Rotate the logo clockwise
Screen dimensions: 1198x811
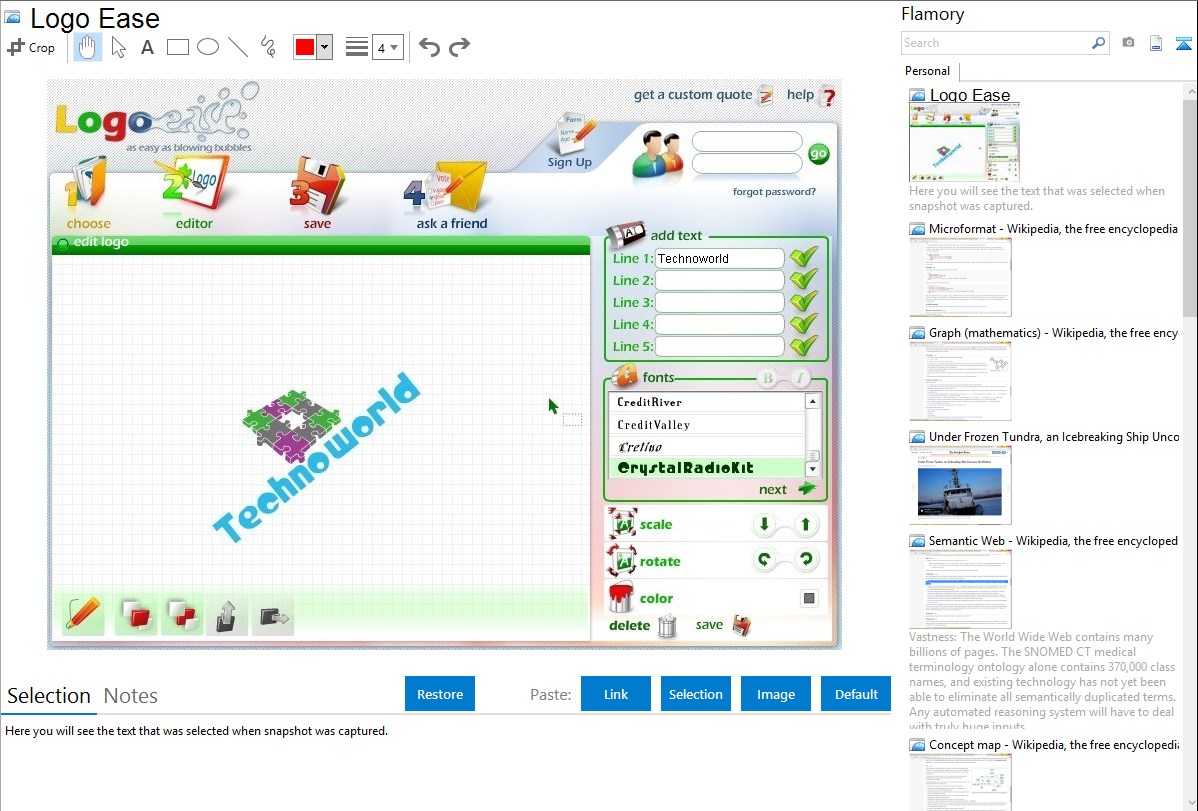[x=805, y=560]
